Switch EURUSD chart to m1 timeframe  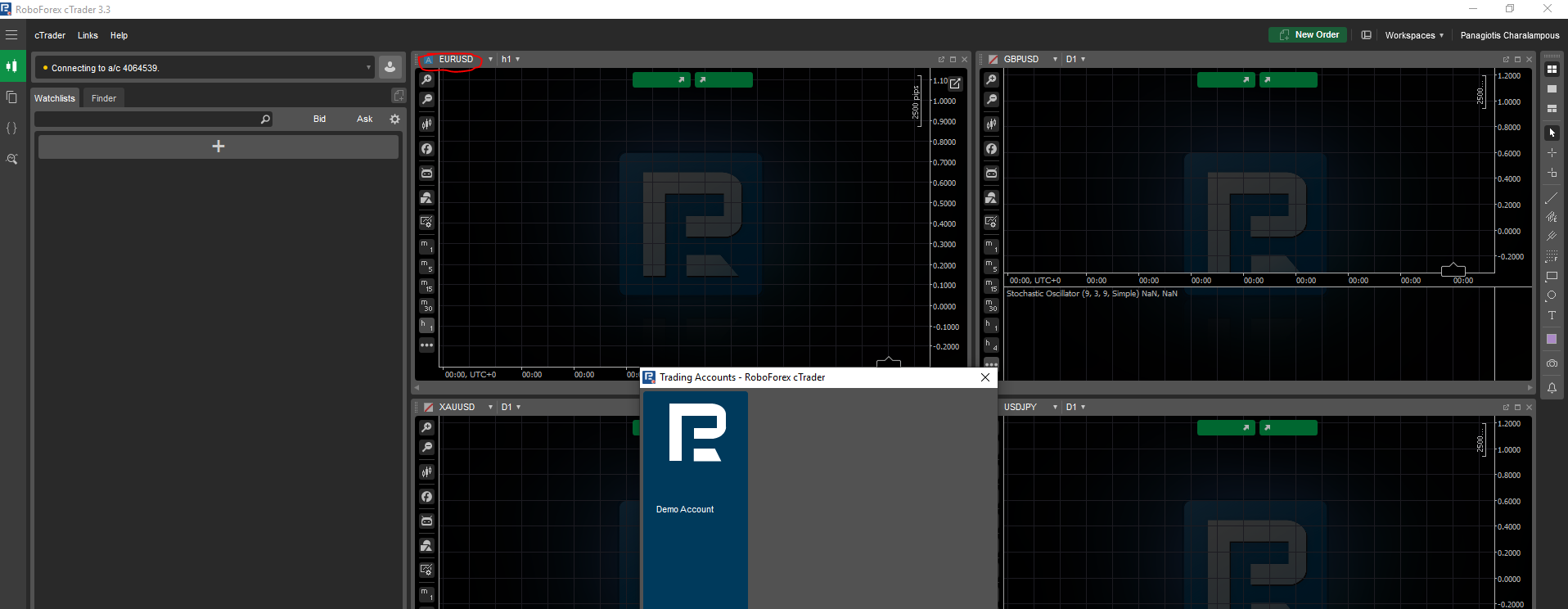426,246
